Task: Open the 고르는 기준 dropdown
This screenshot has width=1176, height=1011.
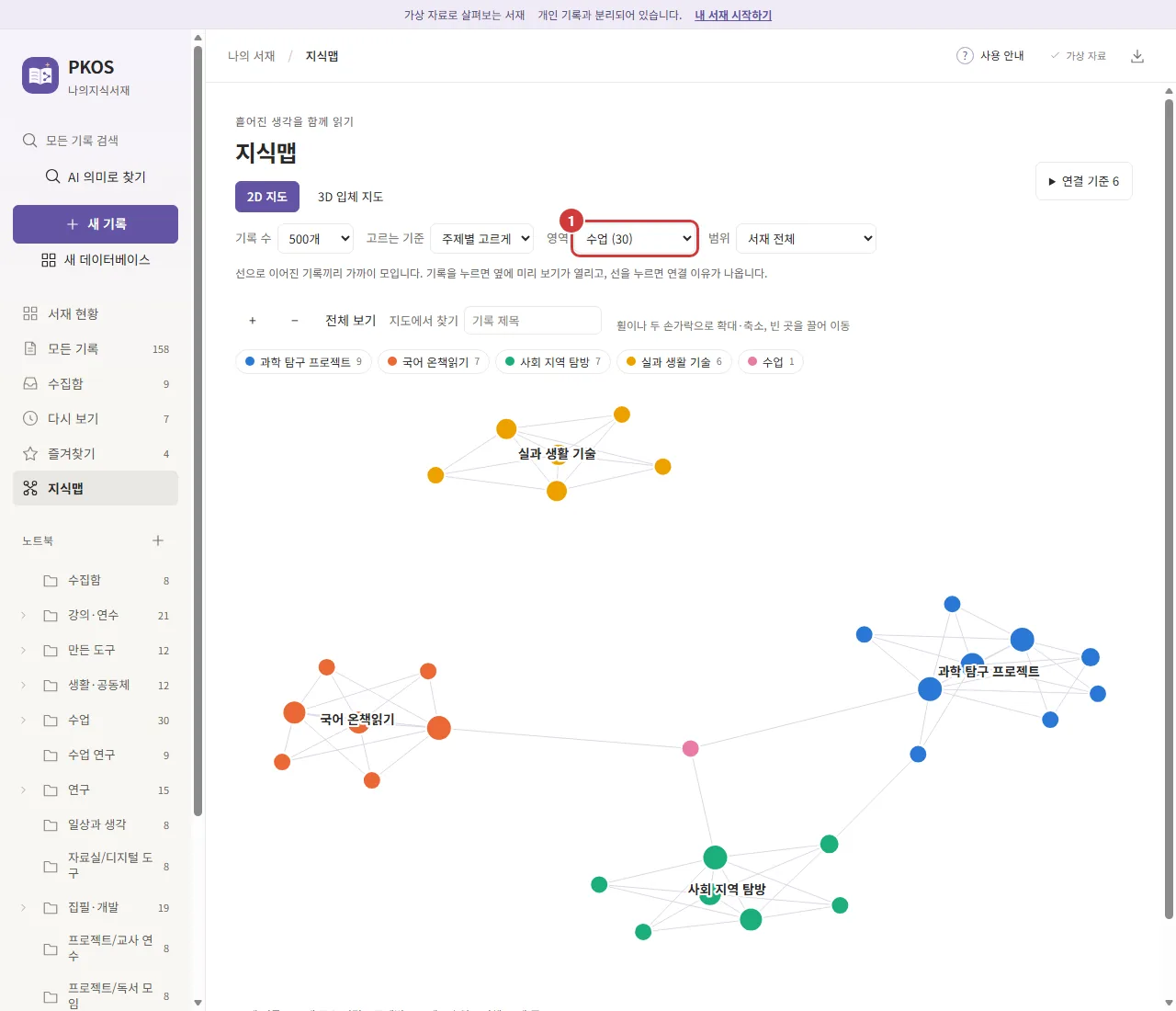Action: [482, 239]
